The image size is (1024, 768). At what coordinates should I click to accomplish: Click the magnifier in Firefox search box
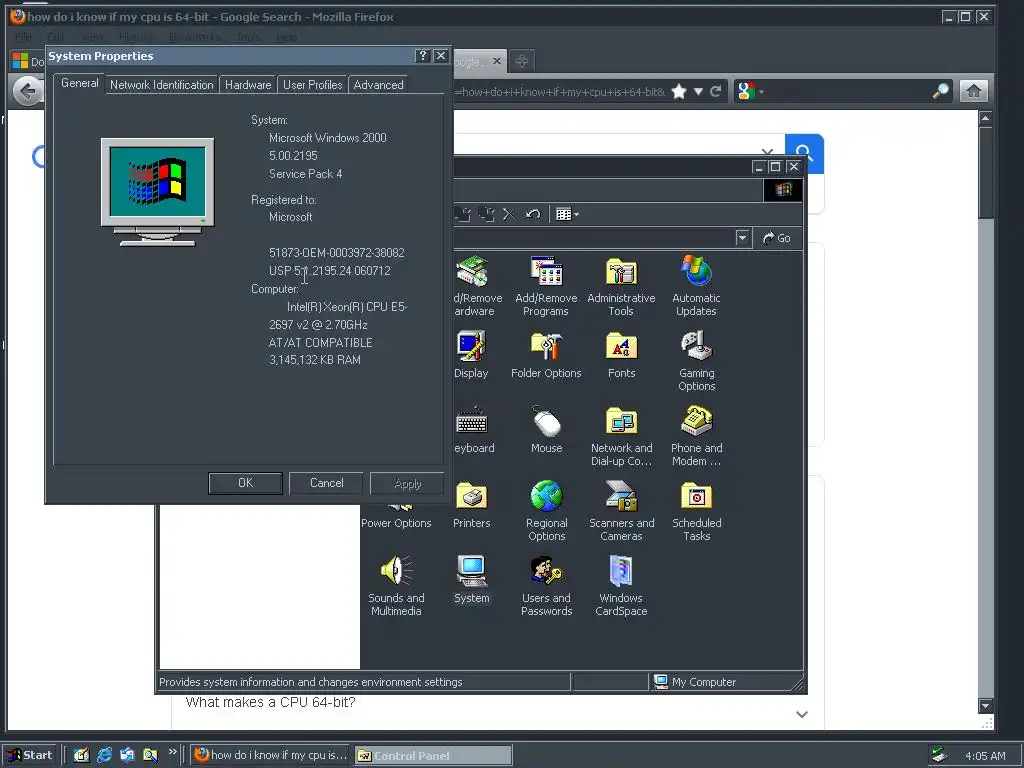tap(940, 91)
